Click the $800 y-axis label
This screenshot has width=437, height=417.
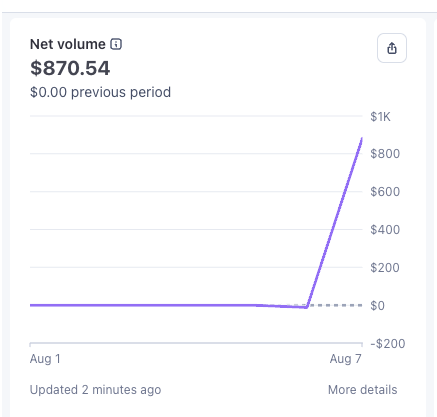click(x=385, y=154)
